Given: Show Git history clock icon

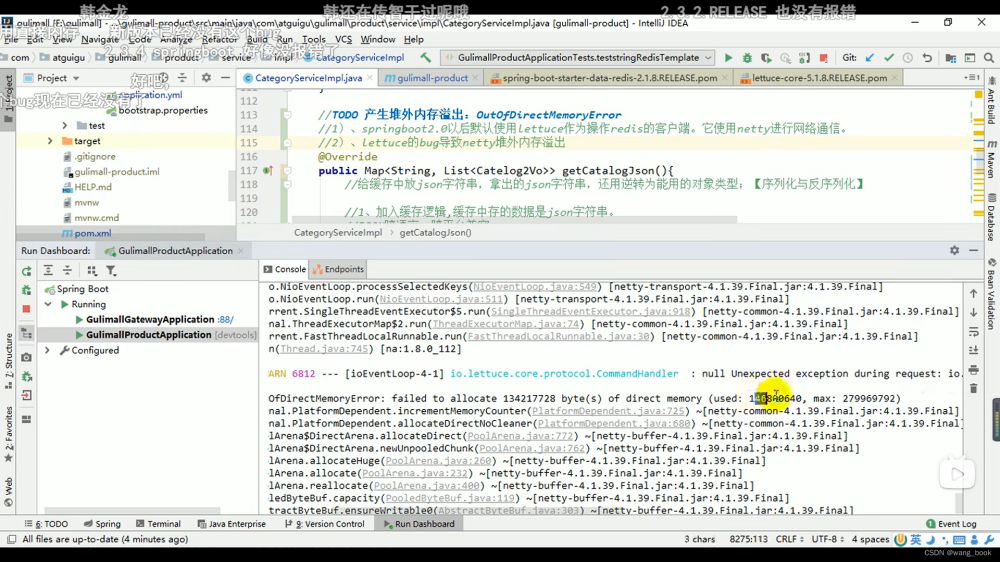Looking at the screenshot, I should [x=908, y=57].
